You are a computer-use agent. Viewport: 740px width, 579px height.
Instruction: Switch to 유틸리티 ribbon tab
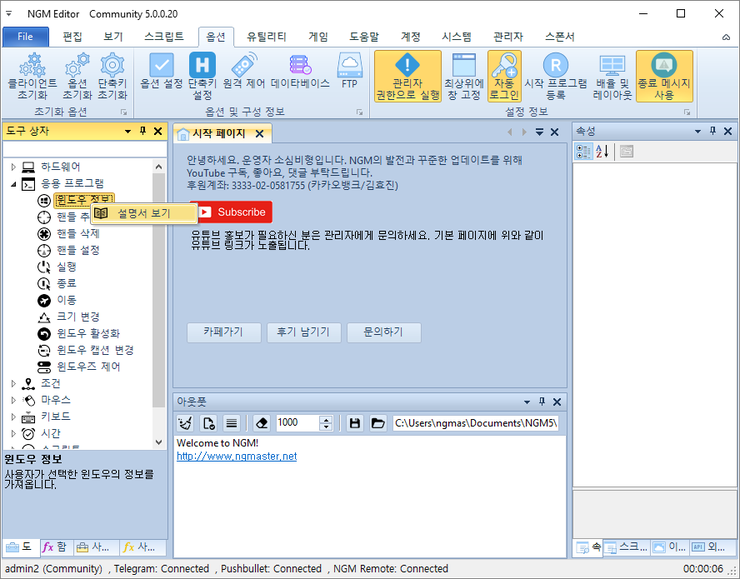coord(266,37)
